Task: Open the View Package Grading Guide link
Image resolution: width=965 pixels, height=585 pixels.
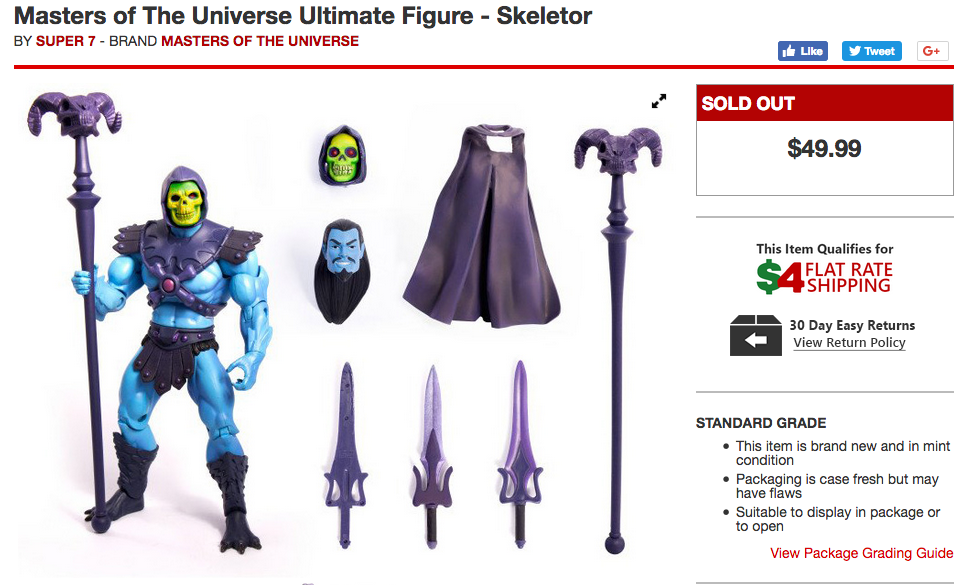Action: tap(862, 553)
